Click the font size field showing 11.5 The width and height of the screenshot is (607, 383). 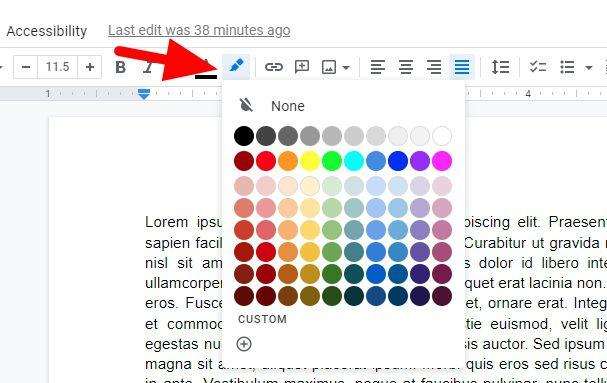(x=58, y=67)
